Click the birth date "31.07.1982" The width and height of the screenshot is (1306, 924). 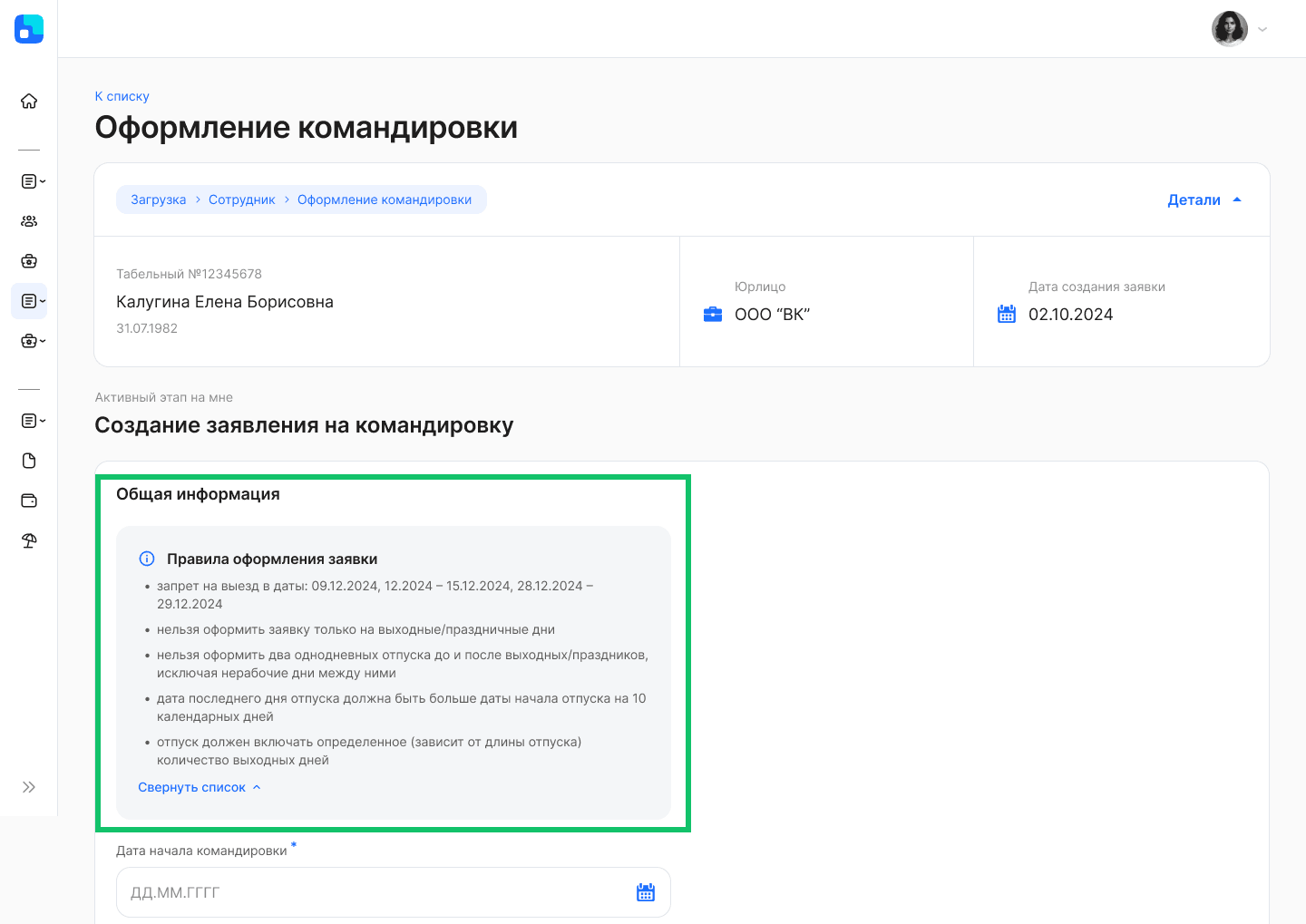pos(147,328)
